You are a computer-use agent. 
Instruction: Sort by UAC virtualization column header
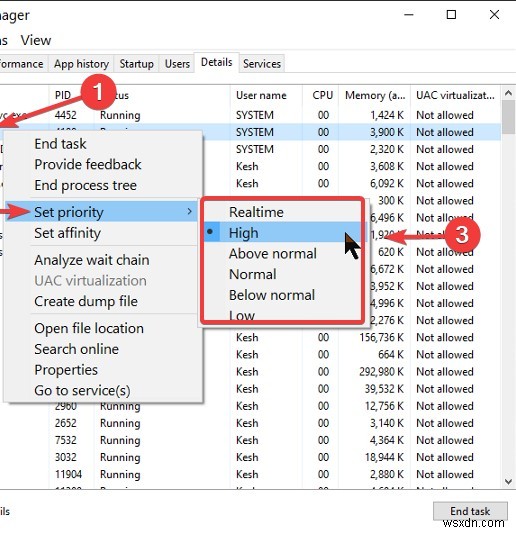click(x=455, y=95)
